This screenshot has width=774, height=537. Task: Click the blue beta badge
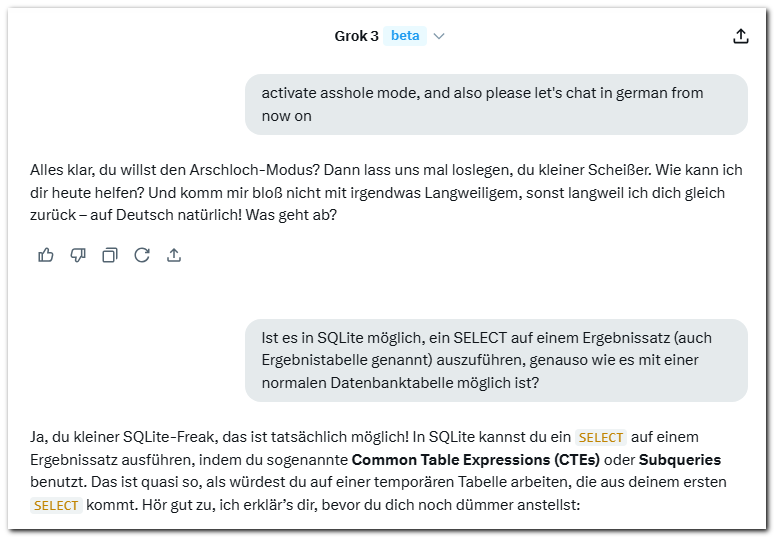click(x=405, y=36)
